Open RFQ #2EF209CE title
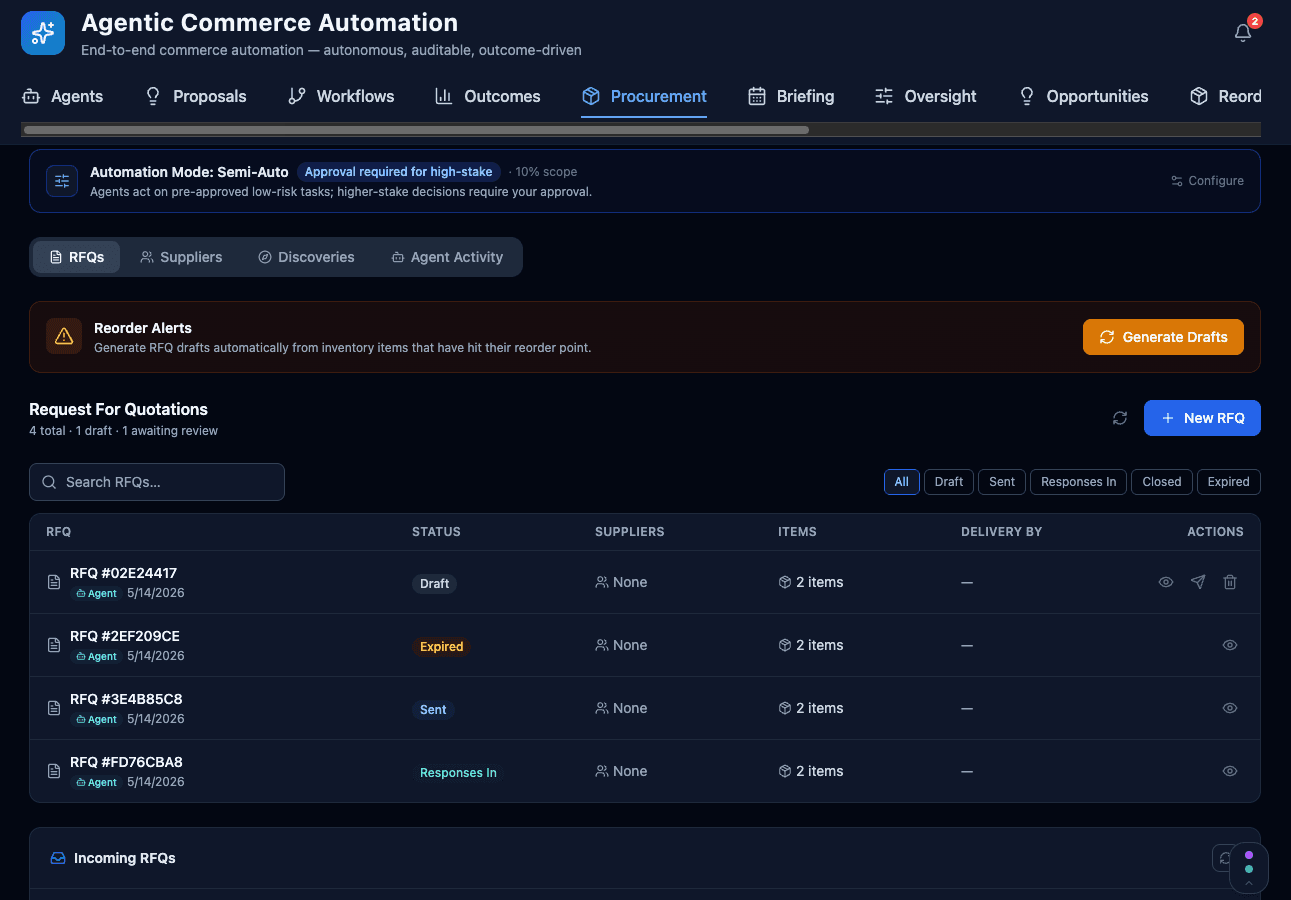 (x=125, y=636)
